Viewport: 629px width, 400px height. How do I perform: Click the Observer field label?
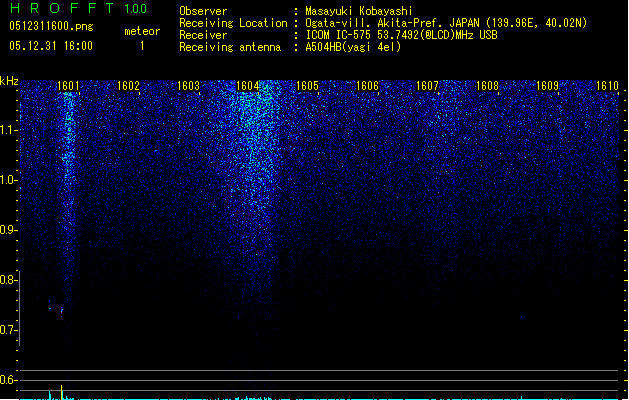[x=203, y=11]
